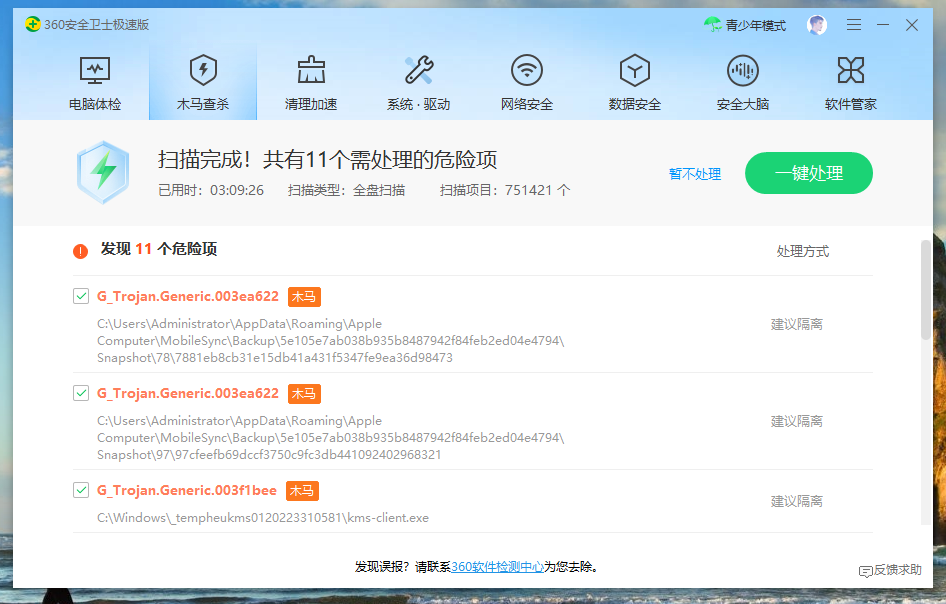The image size is (946, 604).
Task: Open the 数据安全 hexagon icon
Action: click(635, 70)
